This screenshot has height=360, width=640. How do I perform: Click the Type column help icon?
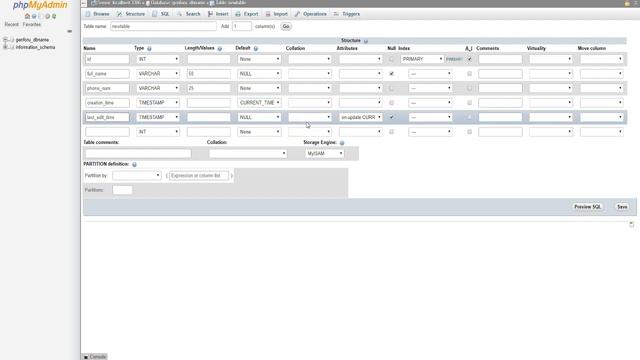[149, 49]
